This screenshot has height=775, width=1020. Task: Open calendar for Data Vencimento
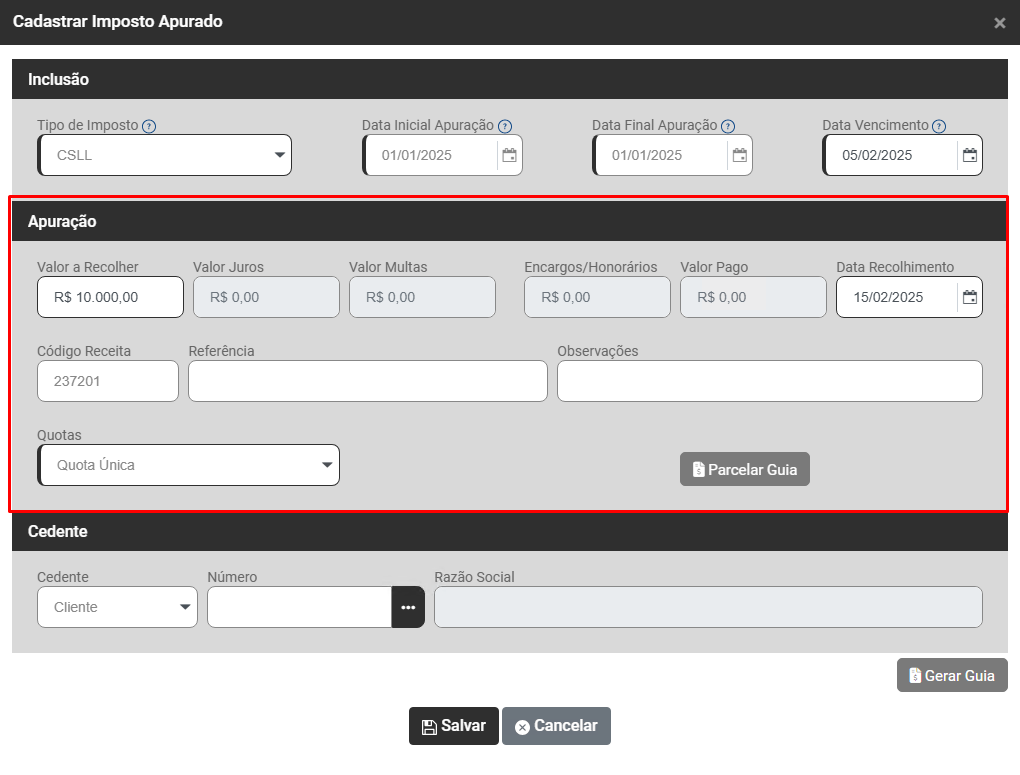pos(969,155)
